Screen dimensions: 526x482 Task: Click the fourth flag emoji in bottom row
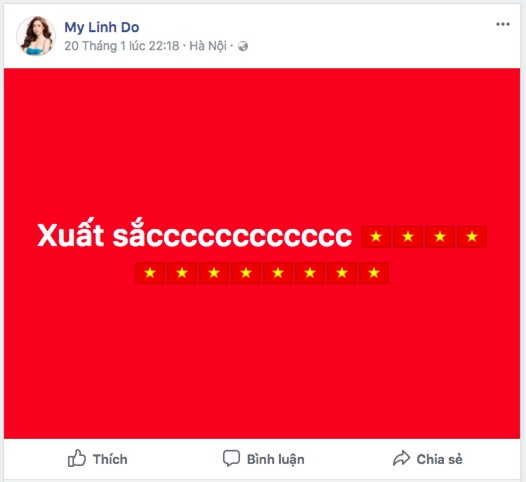coord(246,273)
